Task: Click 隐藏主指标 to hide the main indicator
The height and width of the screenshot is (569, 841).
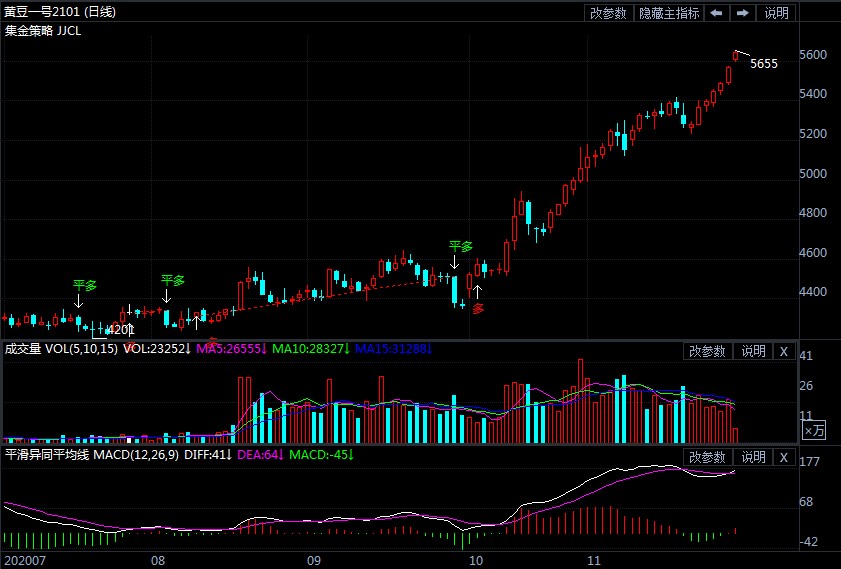Action: coord(669,13)
